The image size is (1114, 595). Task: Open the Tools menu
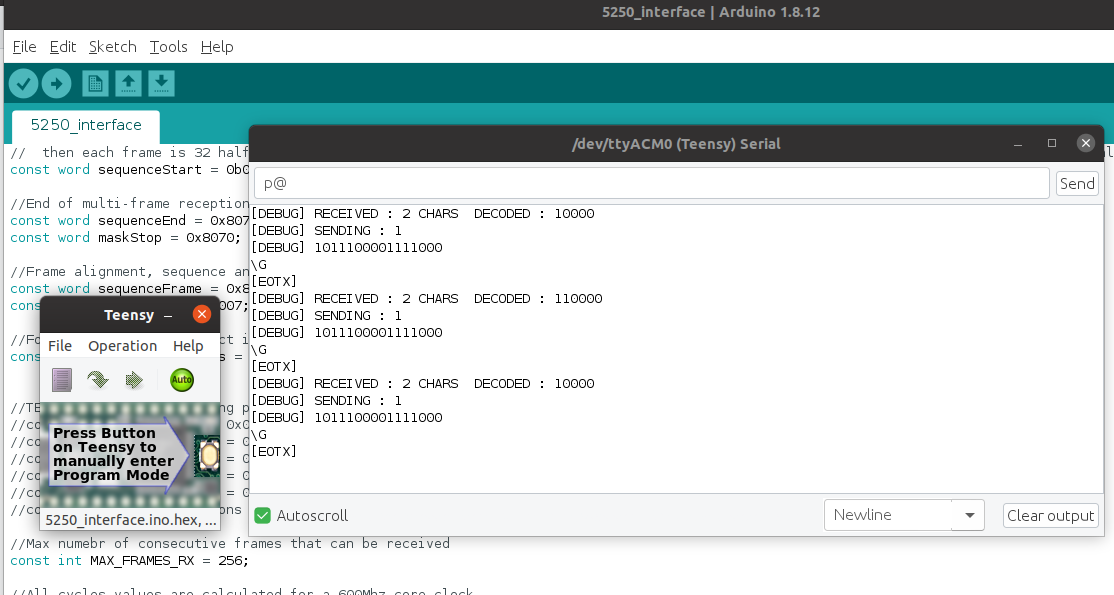pos(167,46)
